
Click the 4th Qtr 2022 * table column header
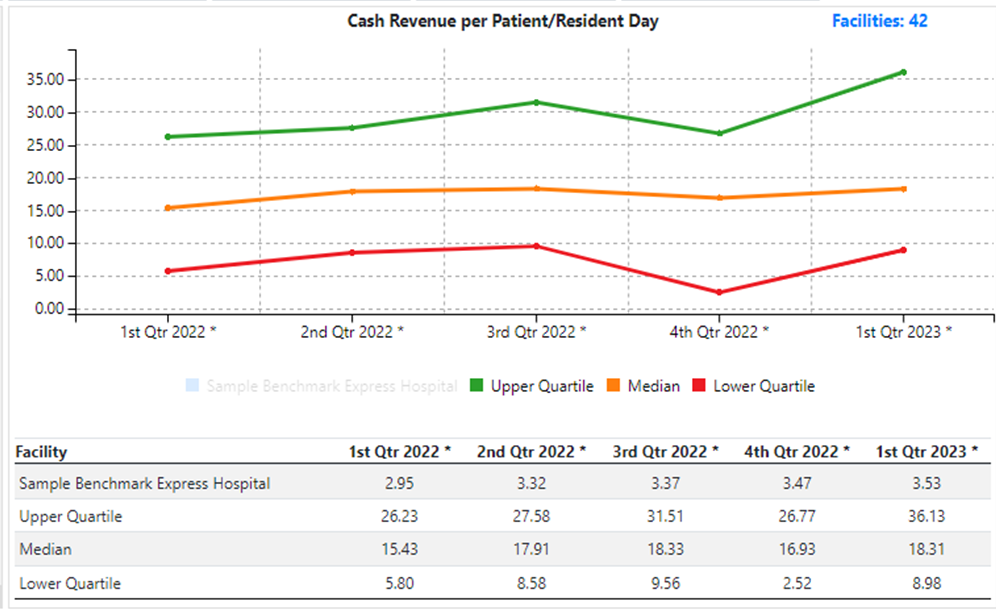tap(797, 452)
